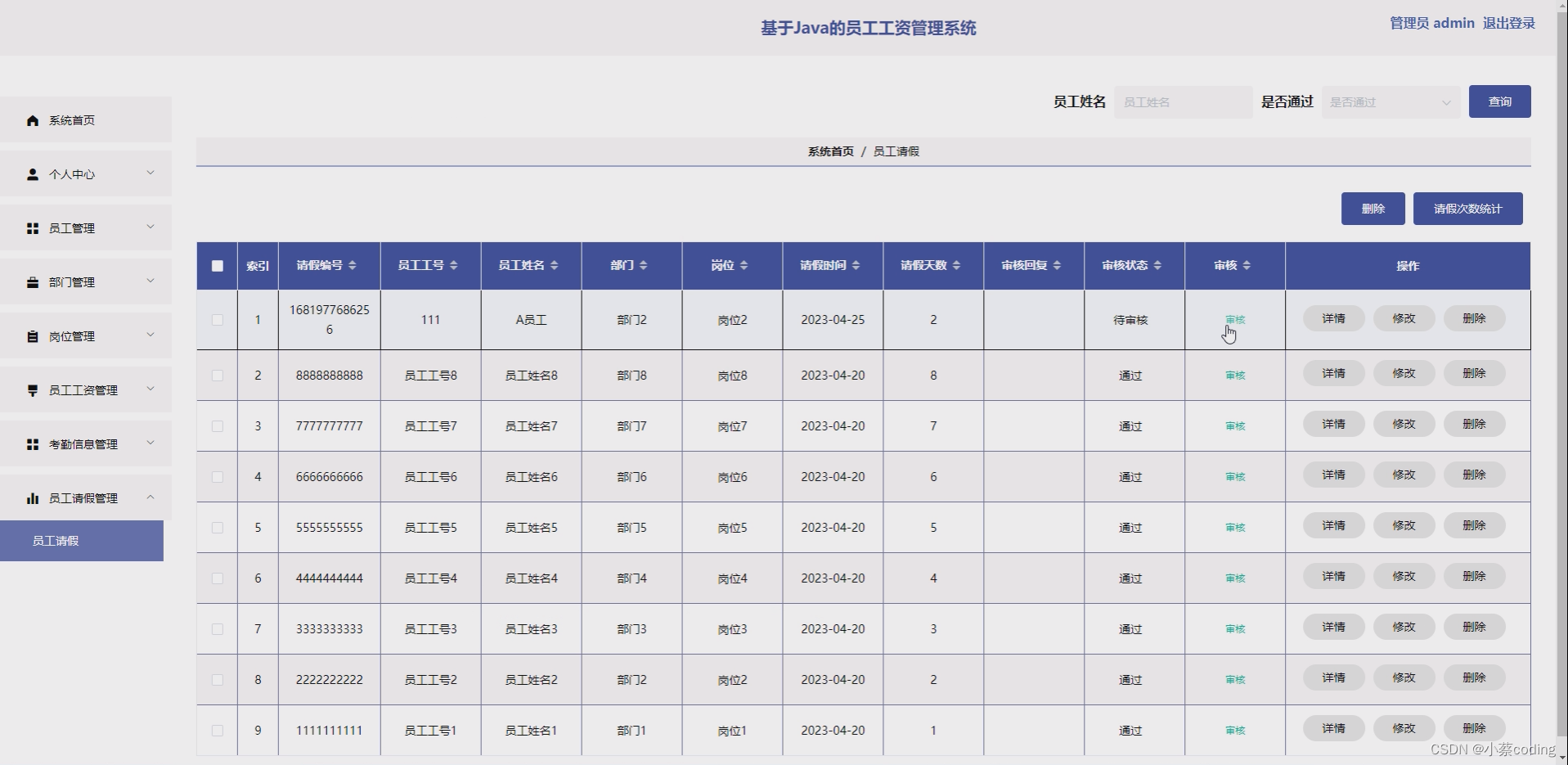
Task: Sort by 请假编号 using its sort arrows
Action: (x=353, y=265)
